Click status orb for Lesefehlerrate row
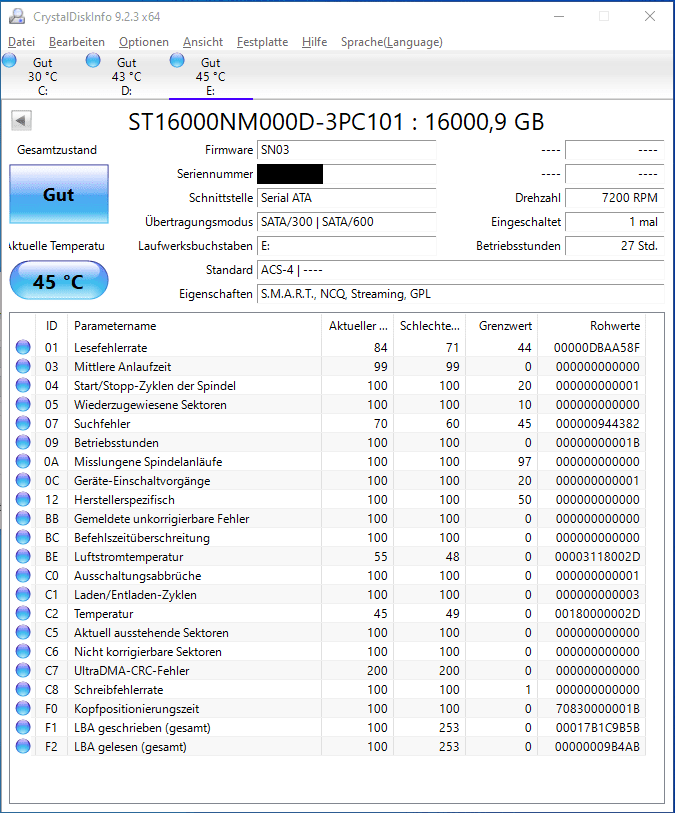 tap(23, 347)
